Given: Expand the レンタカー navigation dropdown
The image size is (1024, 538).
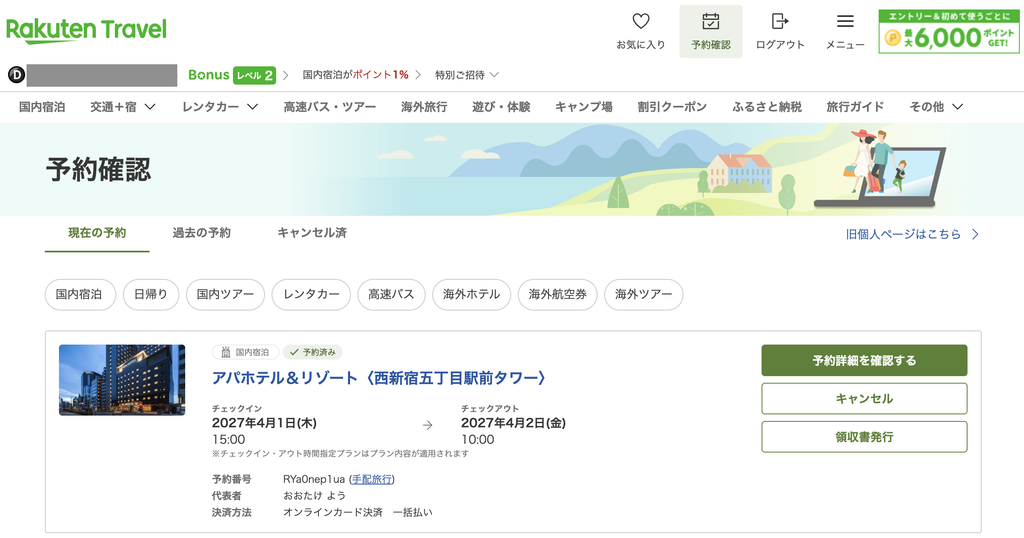Looking at the screenshot, I should [x=220, y=106].
